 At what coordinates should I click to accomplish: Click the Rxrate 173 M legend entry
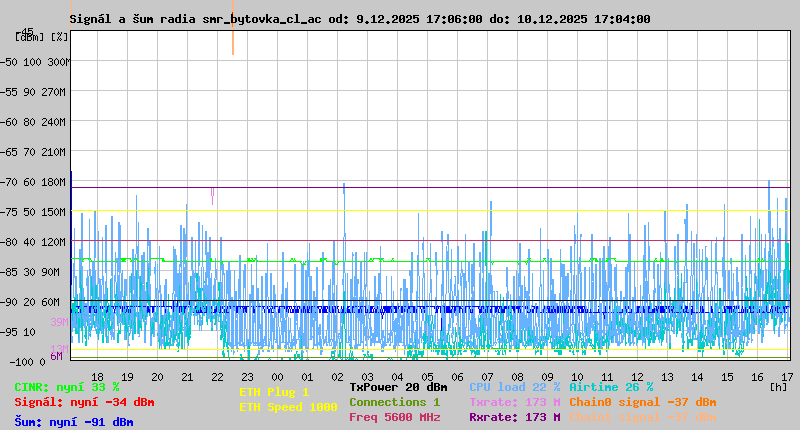click(x=514, y=417)
